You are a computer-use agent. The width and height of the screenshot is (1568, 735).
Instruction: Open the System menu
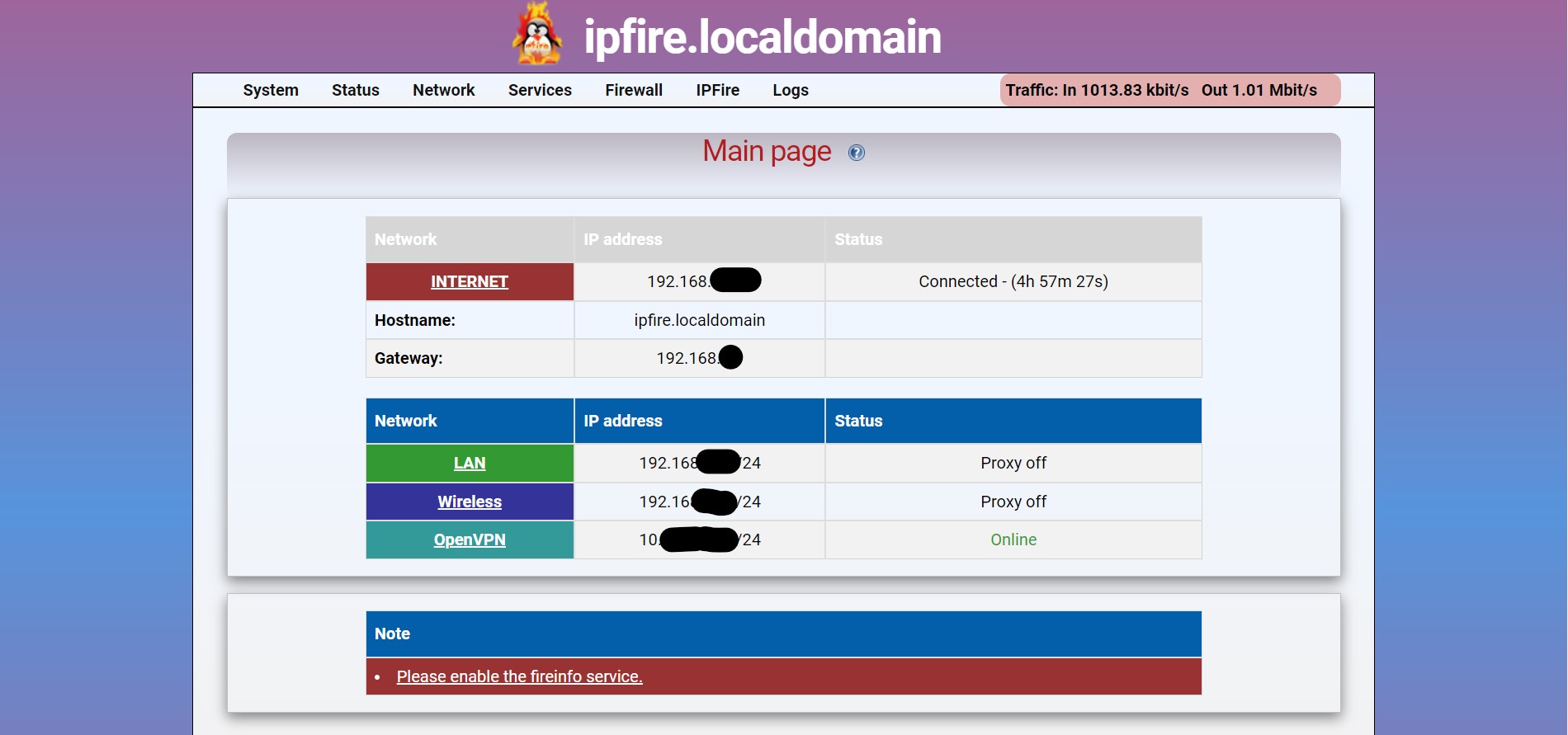tap(271, 90)
